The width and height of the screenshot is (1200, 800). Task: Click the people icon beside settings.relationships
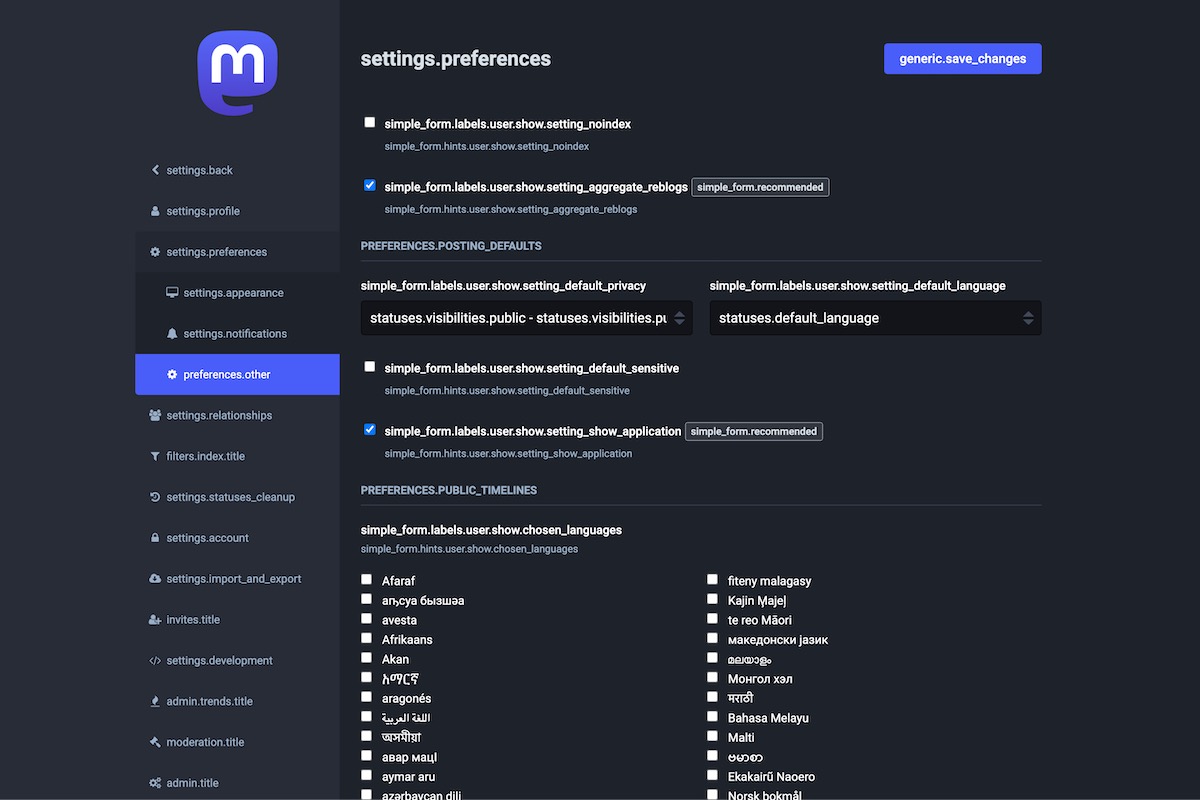(155, 415)
